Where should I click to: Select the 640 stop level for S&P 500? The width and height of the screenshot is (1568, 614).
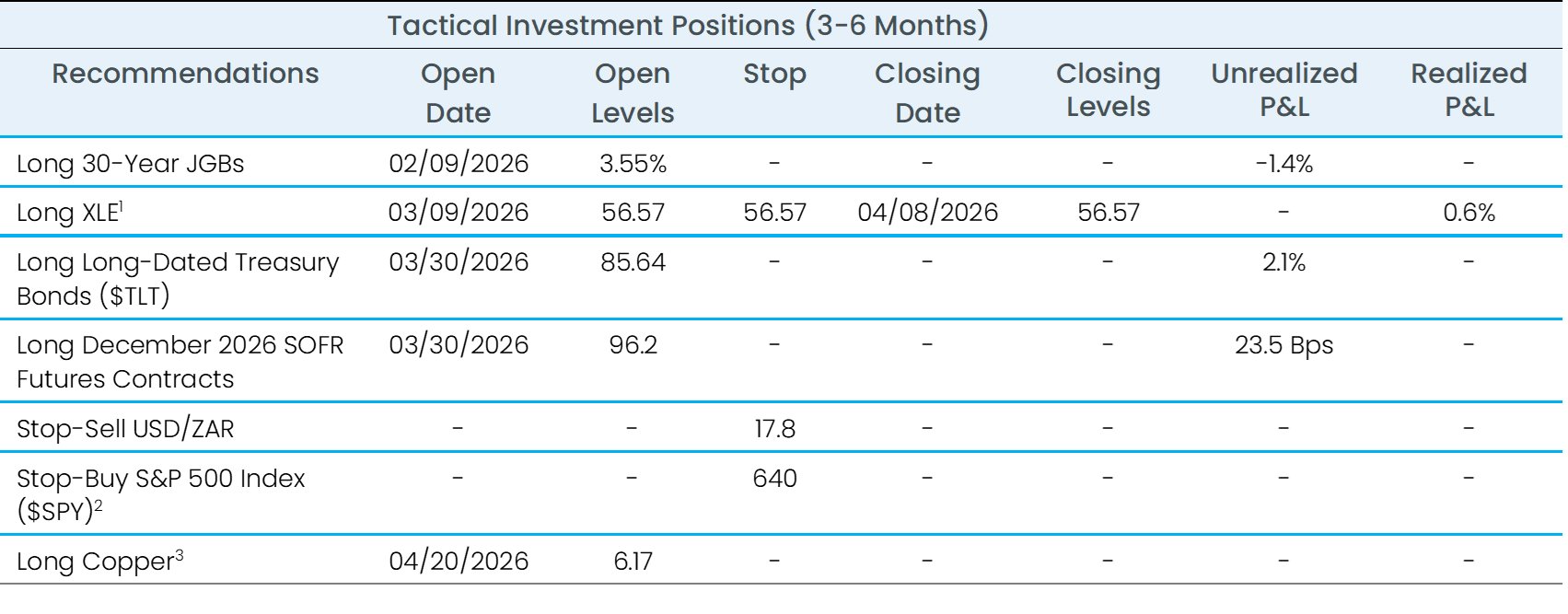point(774,479)
